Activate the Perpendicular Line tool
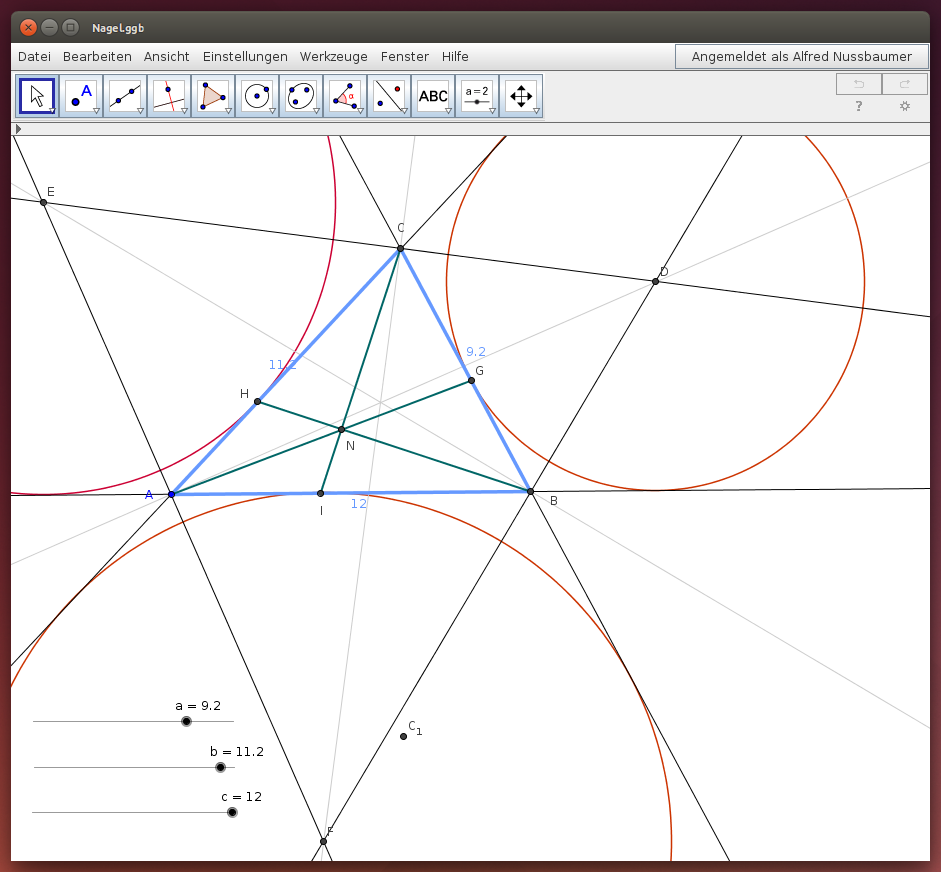The height and width of the screenshot is (872, 941). [169, 96]
